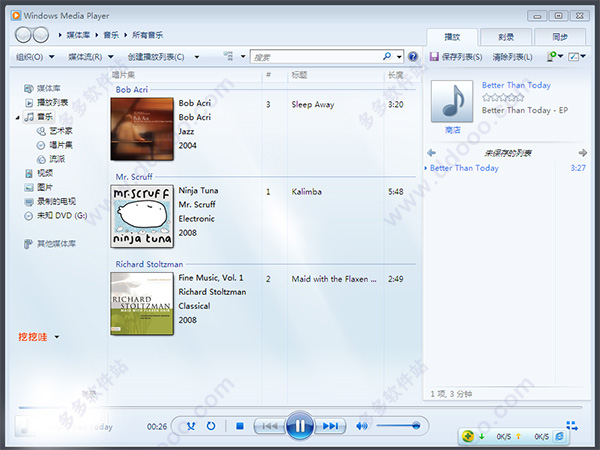Open 录制的电视 library
Screen dimensions: 600x450
coord(50,201)
